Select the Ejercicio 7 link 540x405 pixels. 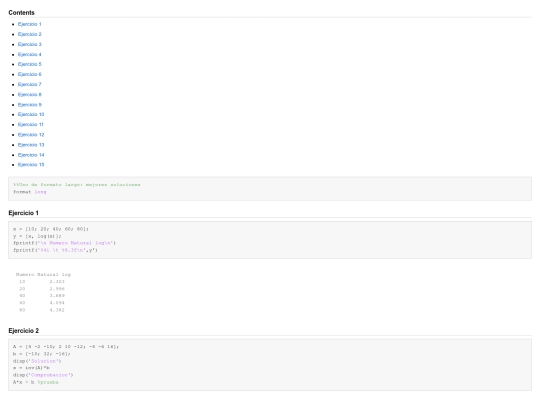30,84
